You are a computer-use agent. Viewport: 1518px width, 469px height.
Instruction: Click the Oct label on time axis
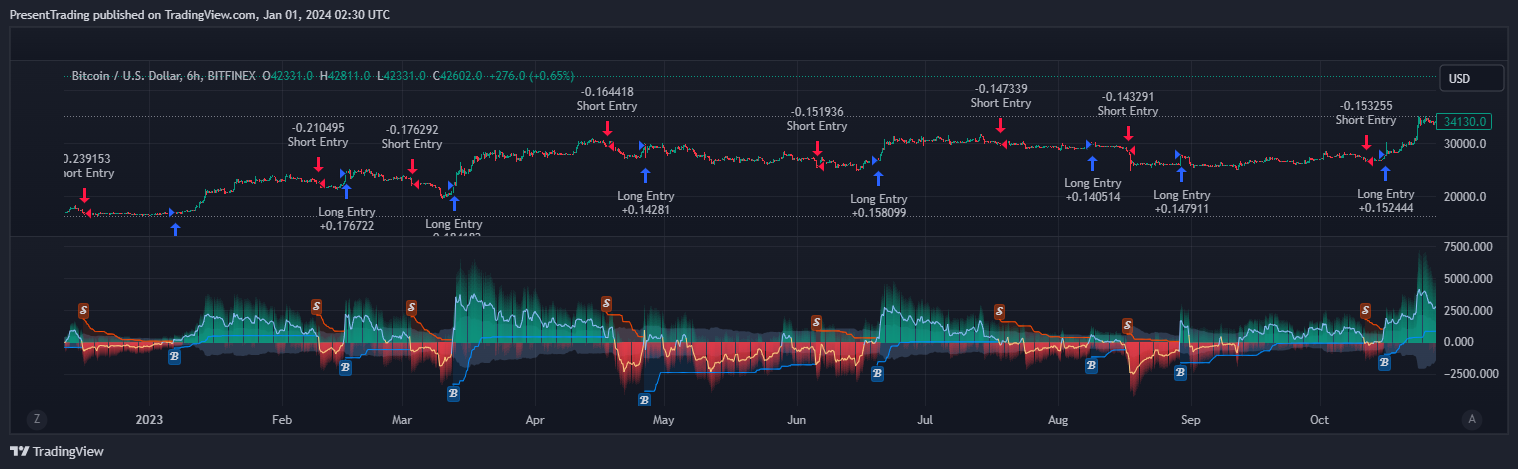tap(1321, 420)
